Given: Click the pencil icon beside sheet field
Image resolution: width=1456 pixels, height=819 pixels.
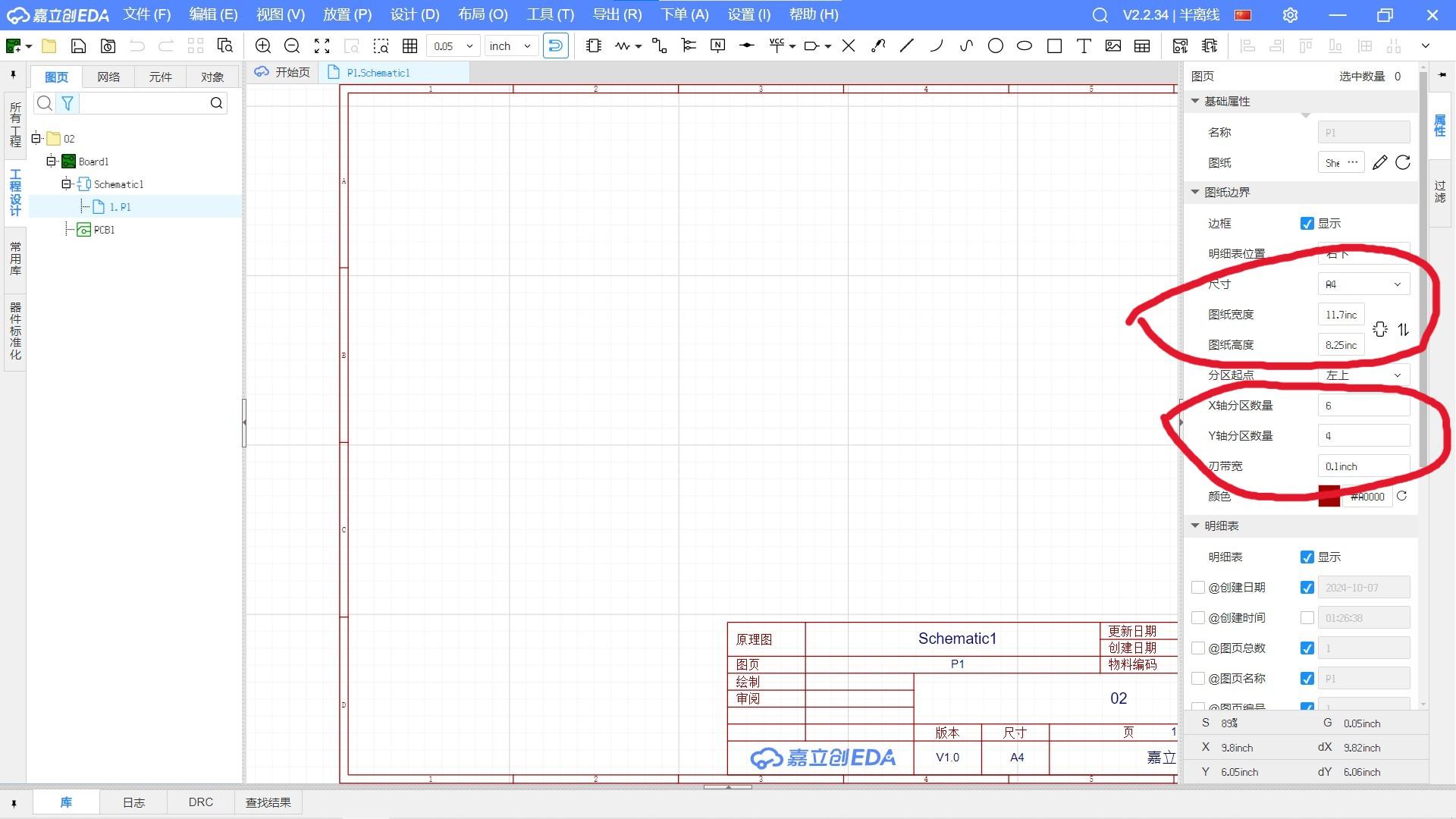Looking at the screenshot, I should tap(1380, 162).
